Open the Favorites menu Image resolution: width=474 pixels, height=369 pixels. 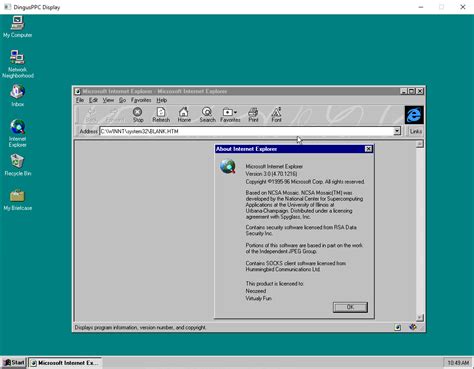141,100
